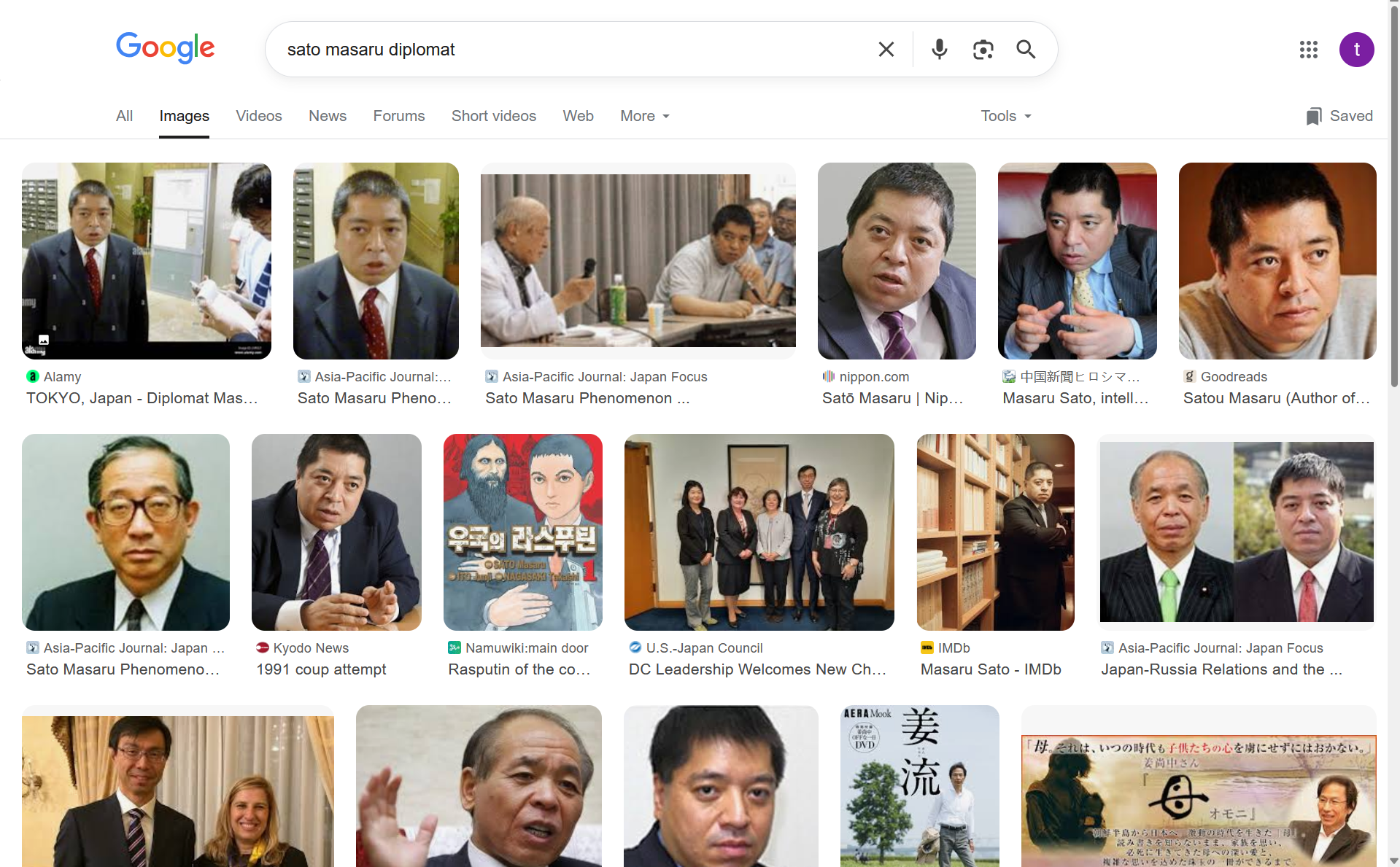Click the search query input field
Viewport: 1400px width, 867px height.
[x=573, y=50]
